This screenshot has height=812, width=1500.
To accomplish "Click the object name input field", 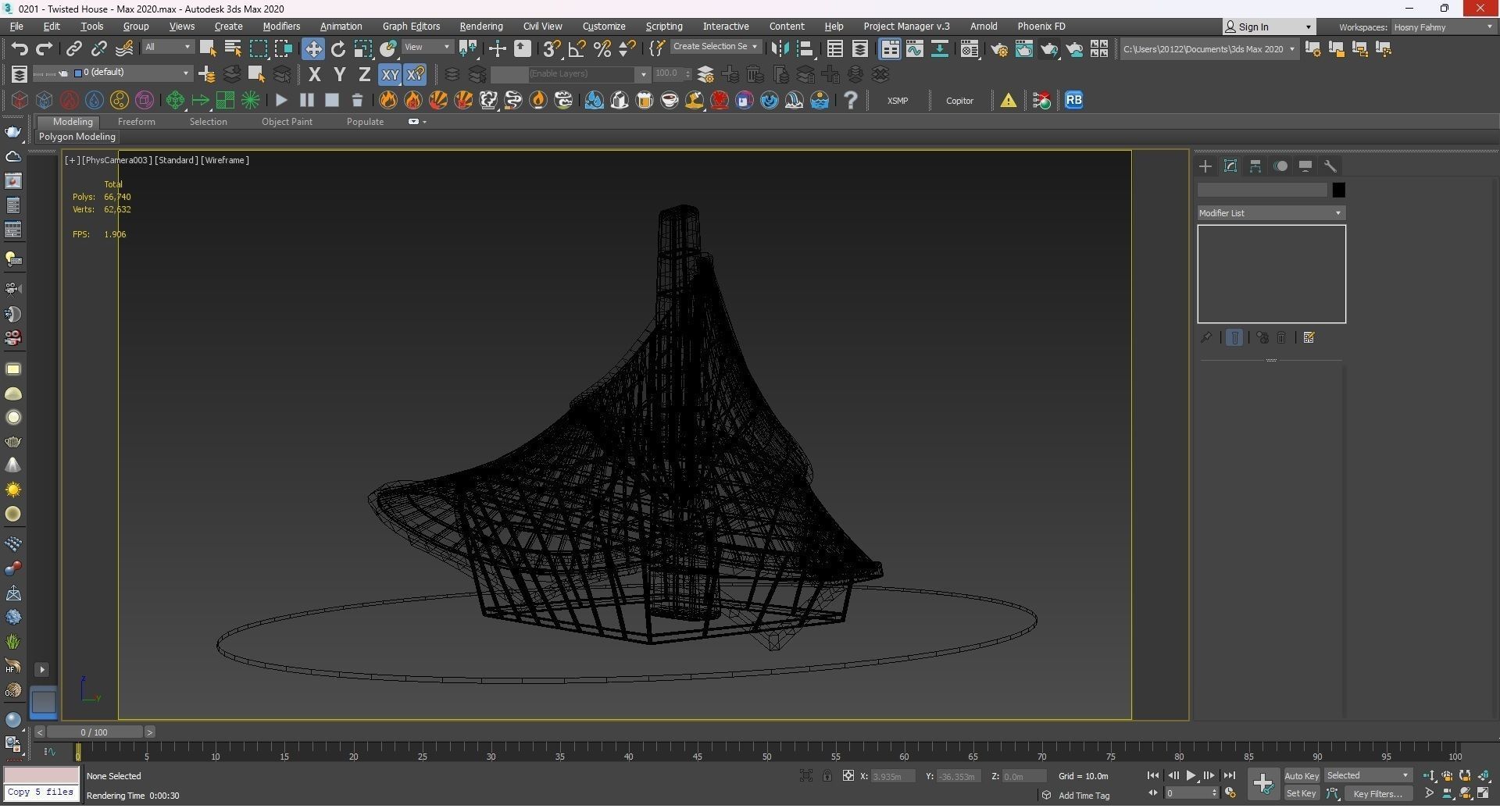I will coord(1262,190).
